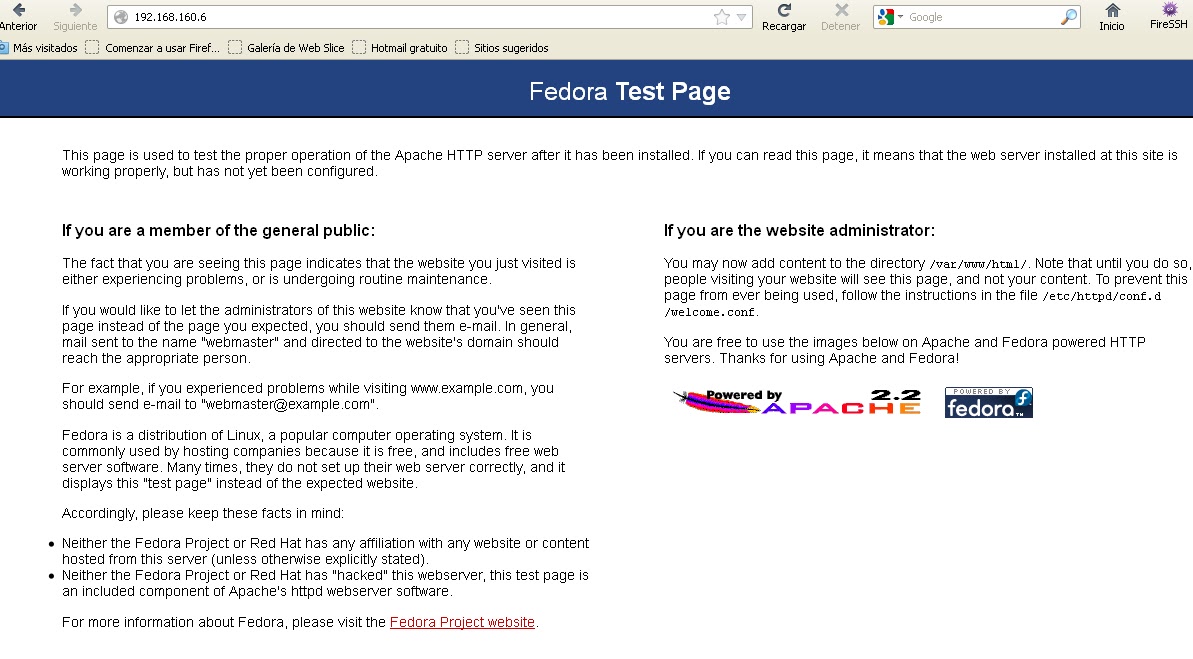This screenshot has width=1193, height=659.
Task: Open the Galería de Web Slice bookmark
Action: point(286,48)
